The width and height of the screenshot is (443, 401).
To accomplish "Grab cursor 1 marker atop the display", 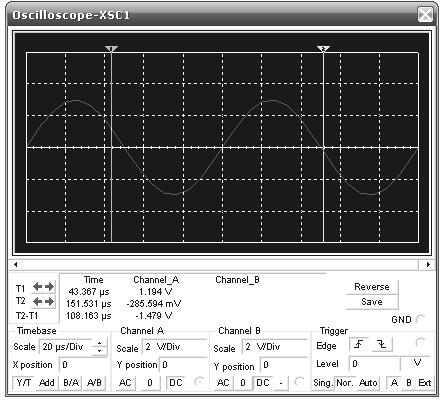I will [x=111, y=49].
